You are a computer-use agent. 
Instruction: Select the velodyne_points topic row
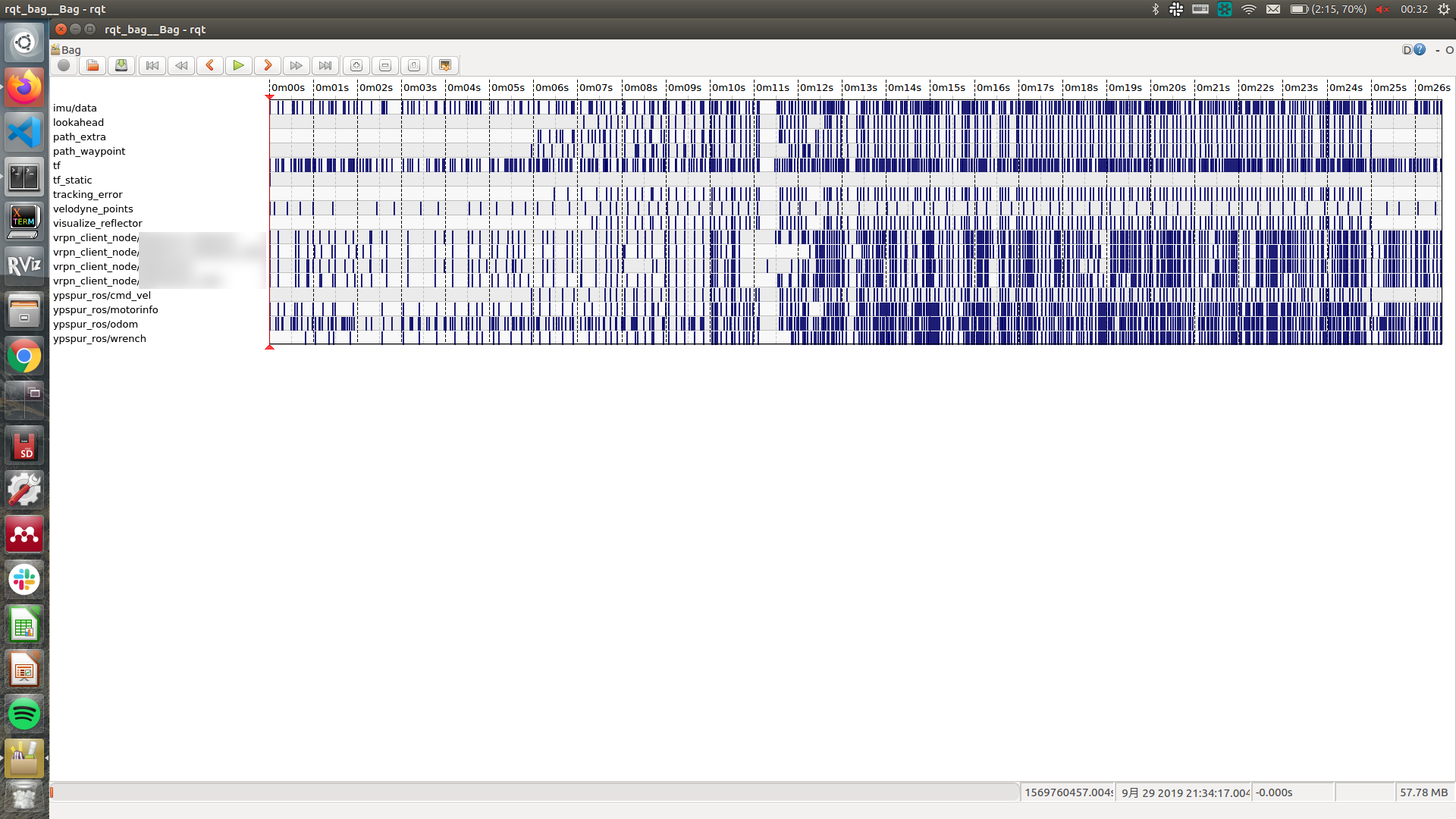pyautogui.click(x=93, y=209)
